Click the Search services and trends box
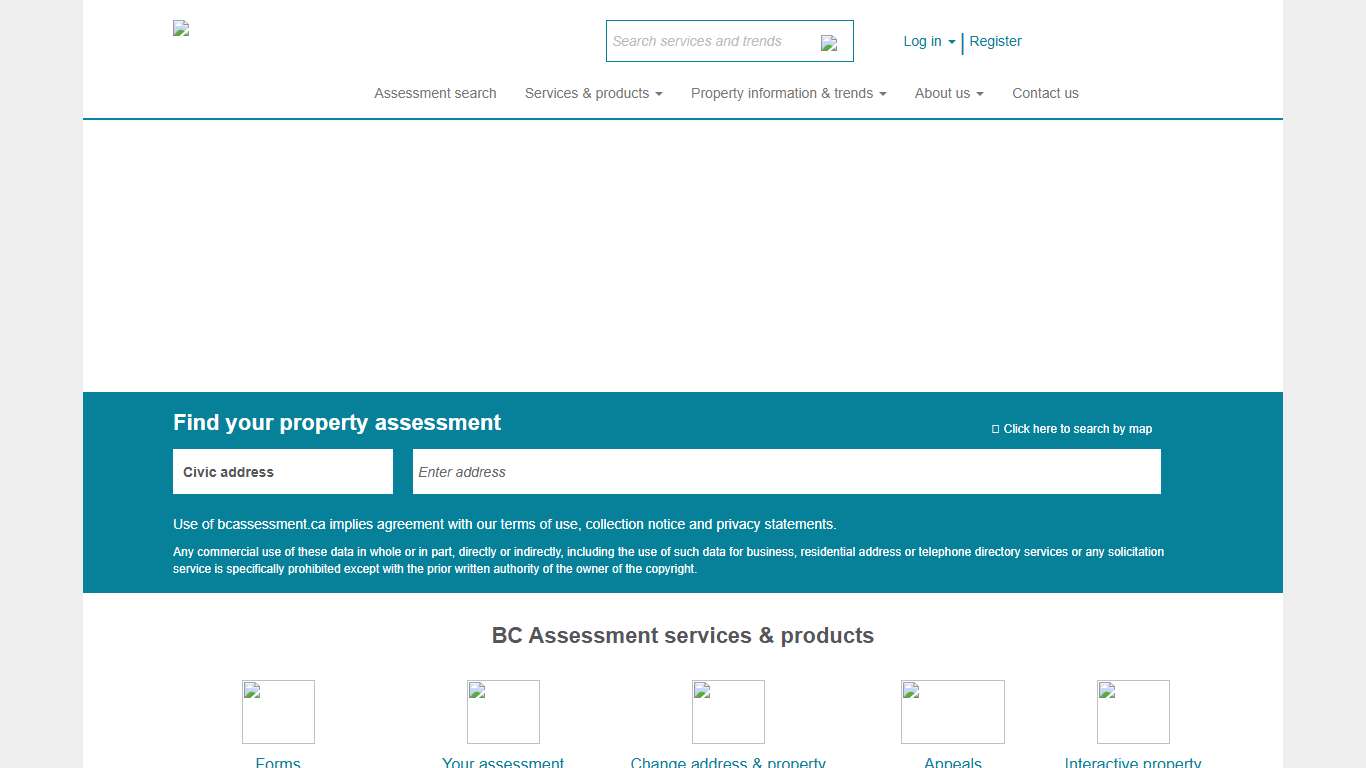The image size is (1366, 768). [x=710, y=41]
